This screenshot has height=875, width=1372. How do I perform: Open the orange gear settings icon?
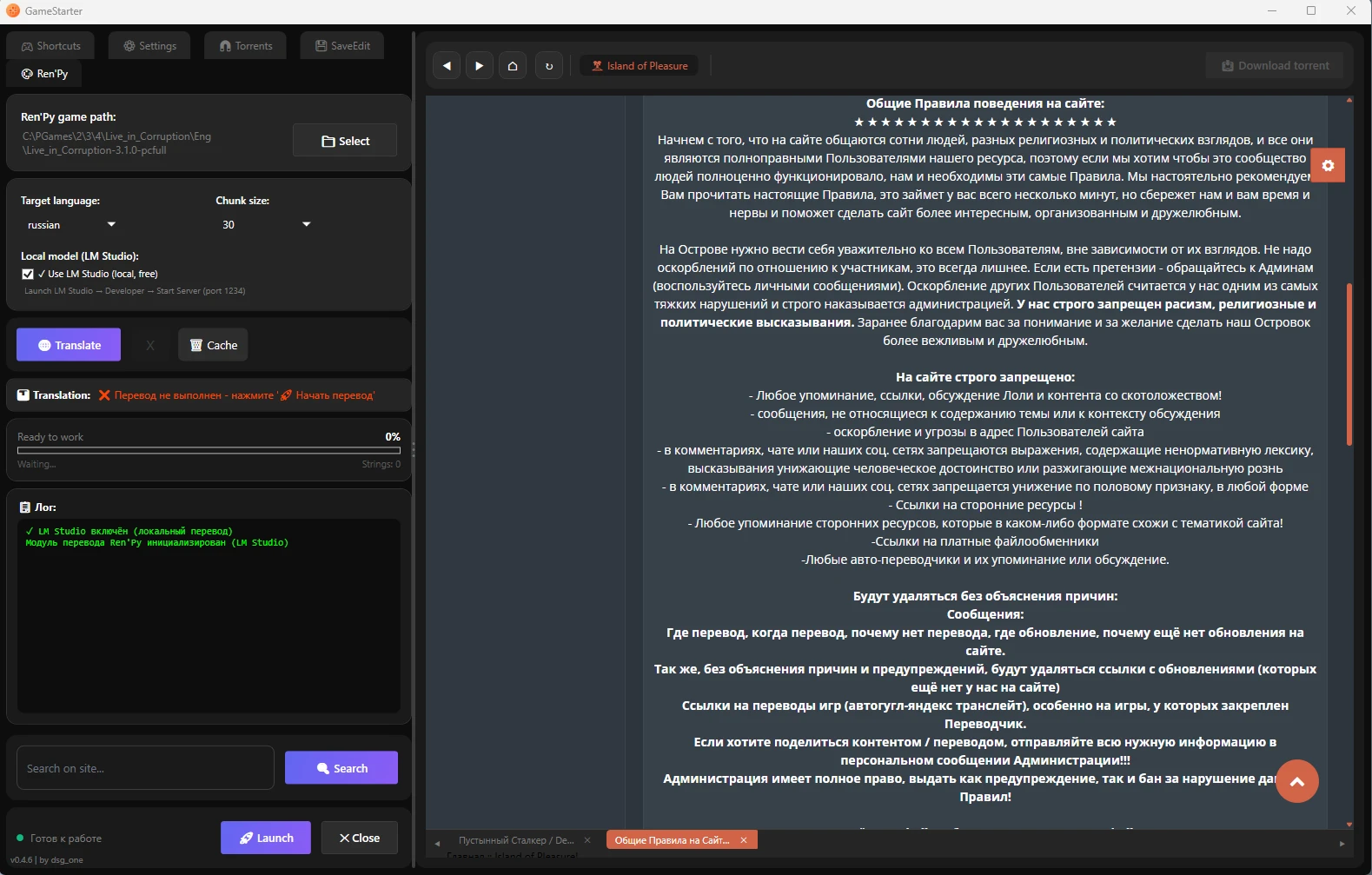tap(1328, 166)
